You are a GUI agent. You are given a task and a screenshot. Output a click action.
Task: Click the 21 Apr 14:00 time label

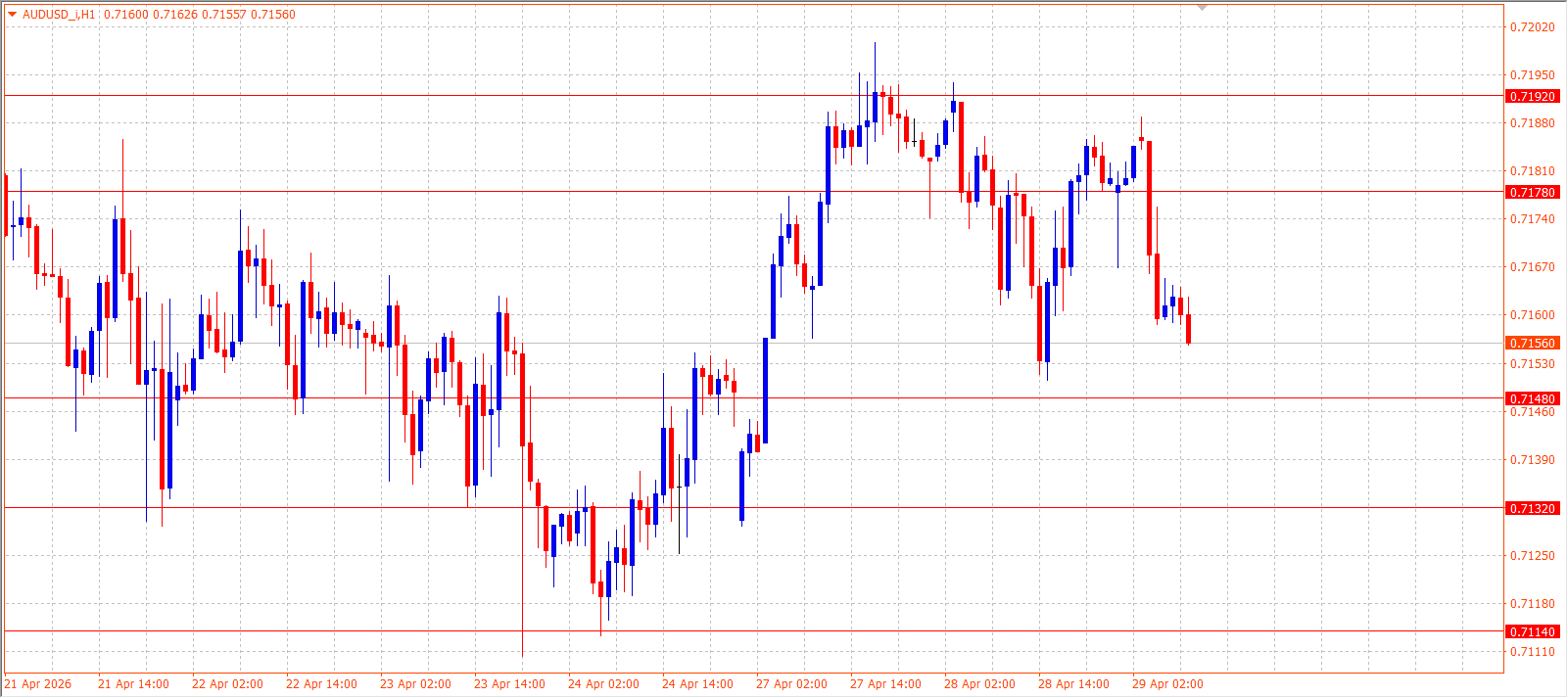point(133,684)
